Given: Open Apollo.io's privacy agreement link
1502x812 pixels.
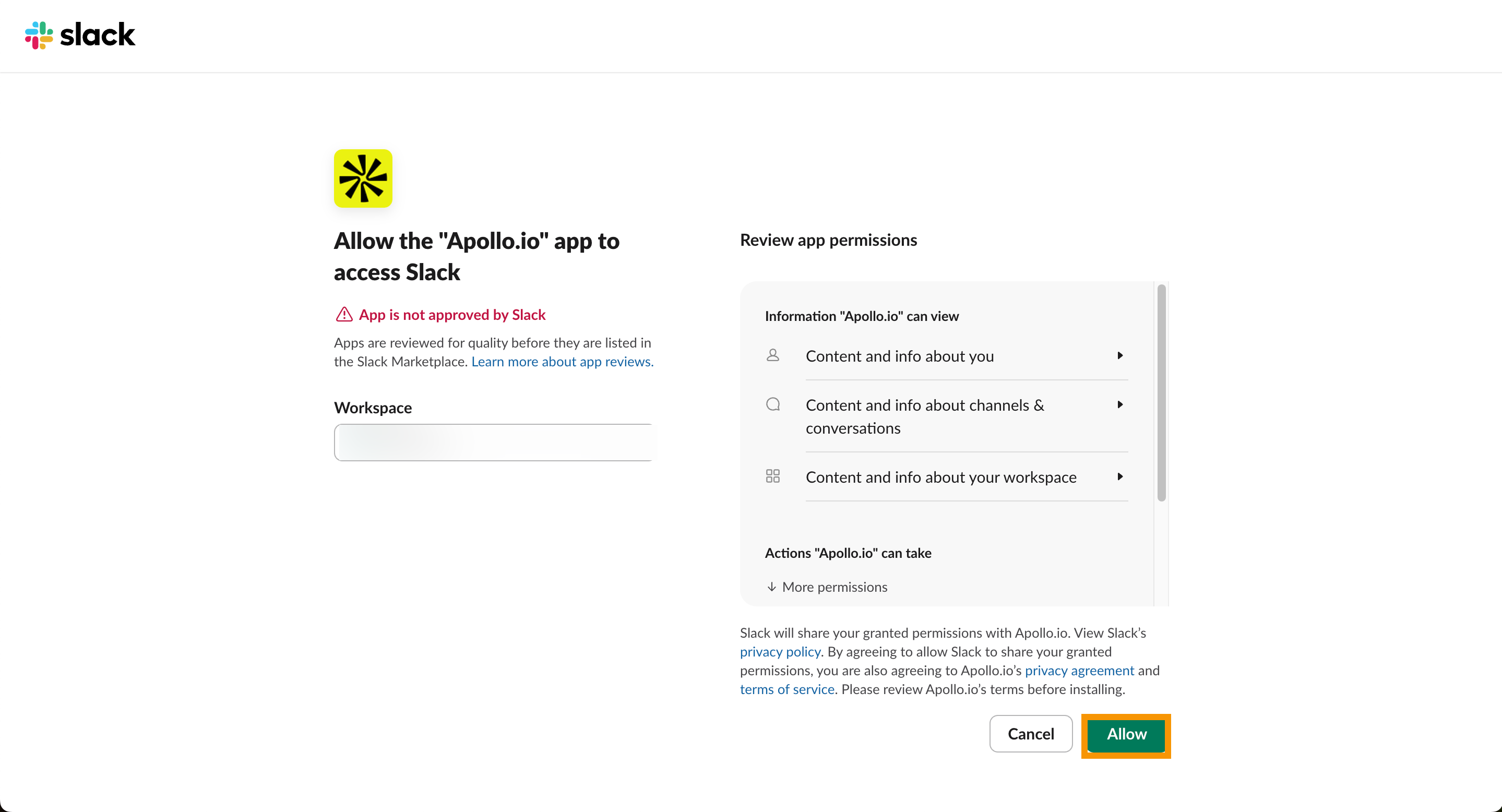Looking at the screenshot, I should (1079, 671).
